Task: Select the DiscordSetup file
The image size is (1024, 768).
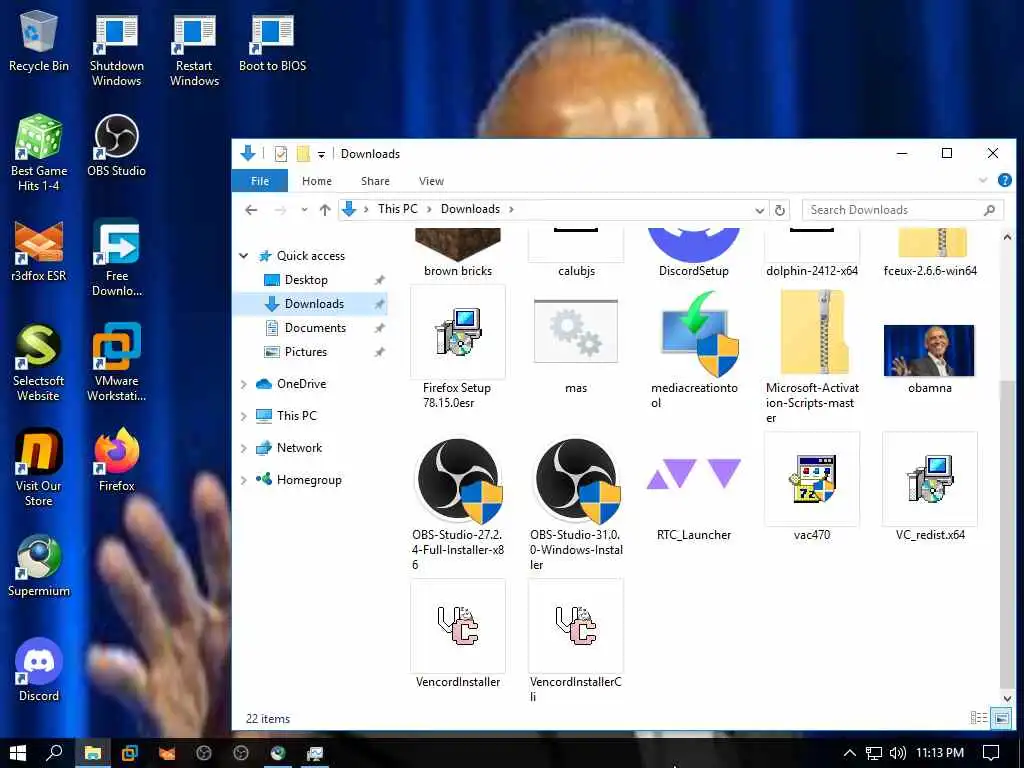Action: click(694, 253)
